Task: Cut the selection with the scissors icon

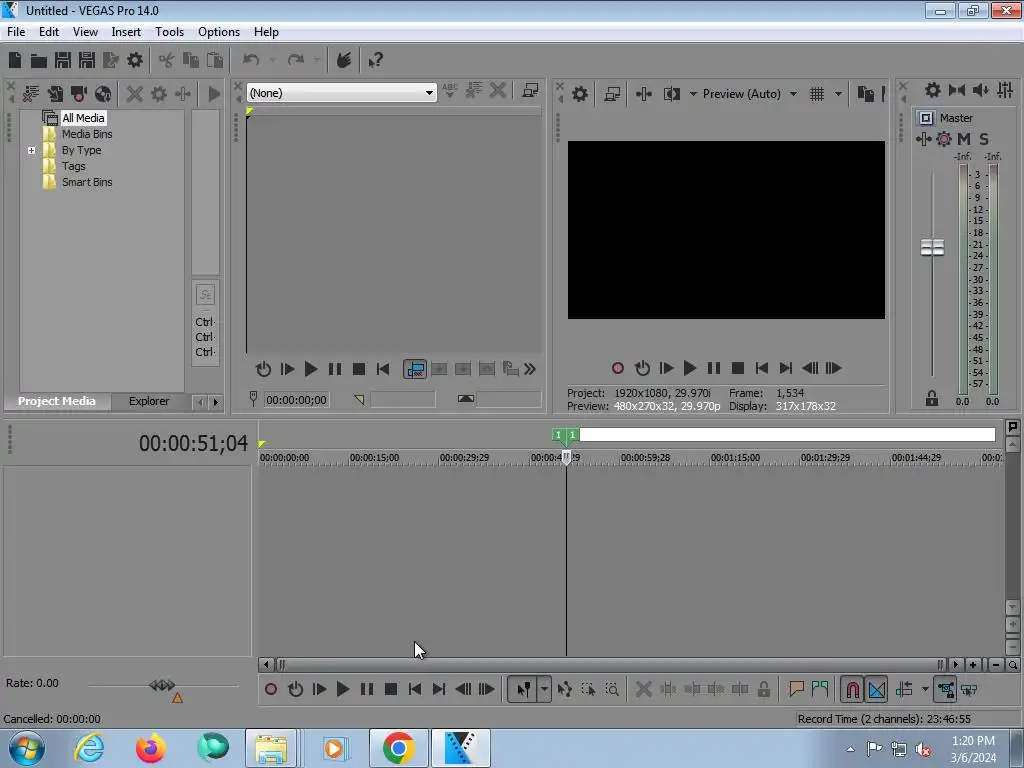Action: (167, 60)
